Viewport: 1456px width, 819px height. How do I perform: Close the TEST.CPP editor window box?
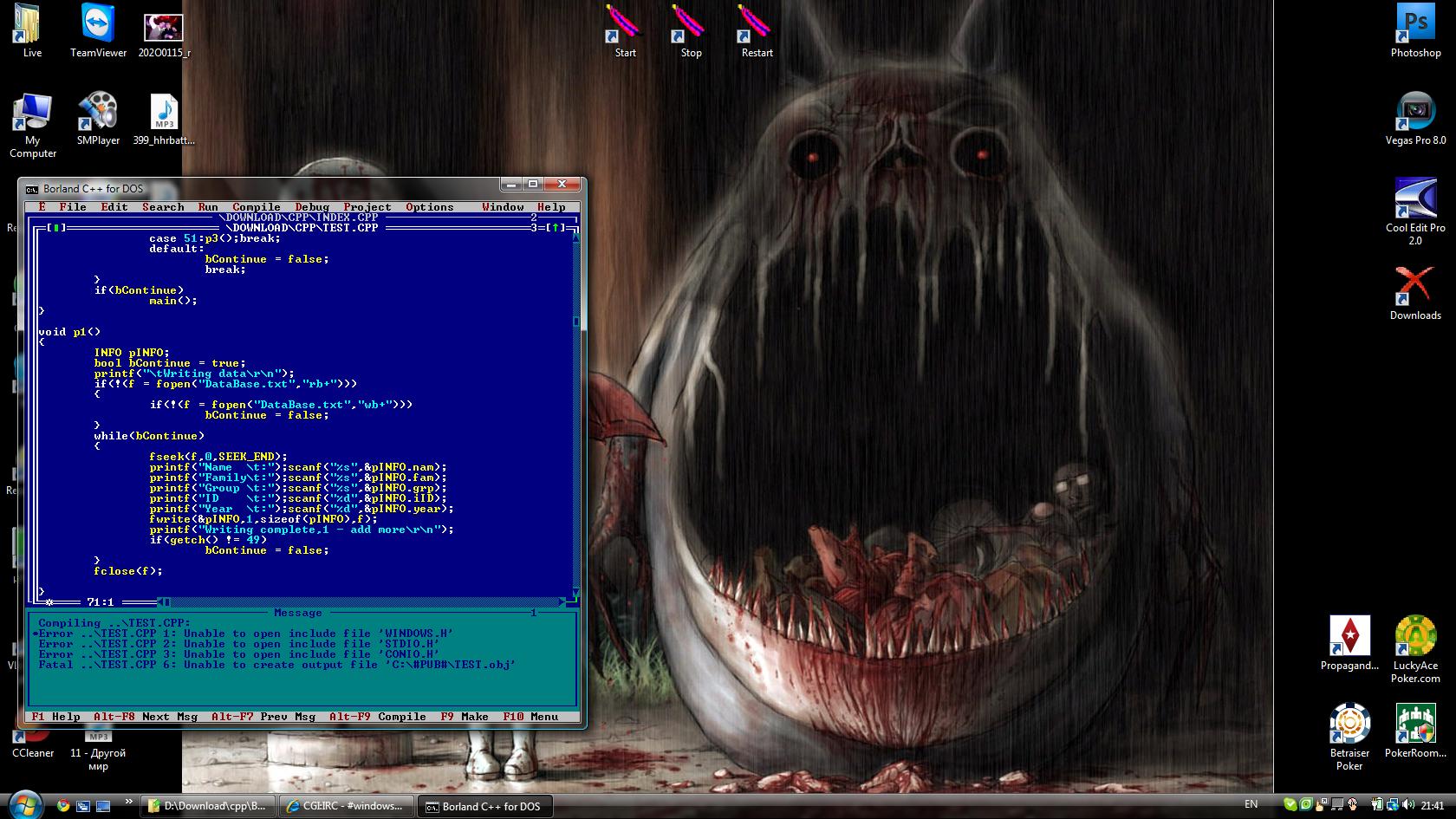(55, 228)
